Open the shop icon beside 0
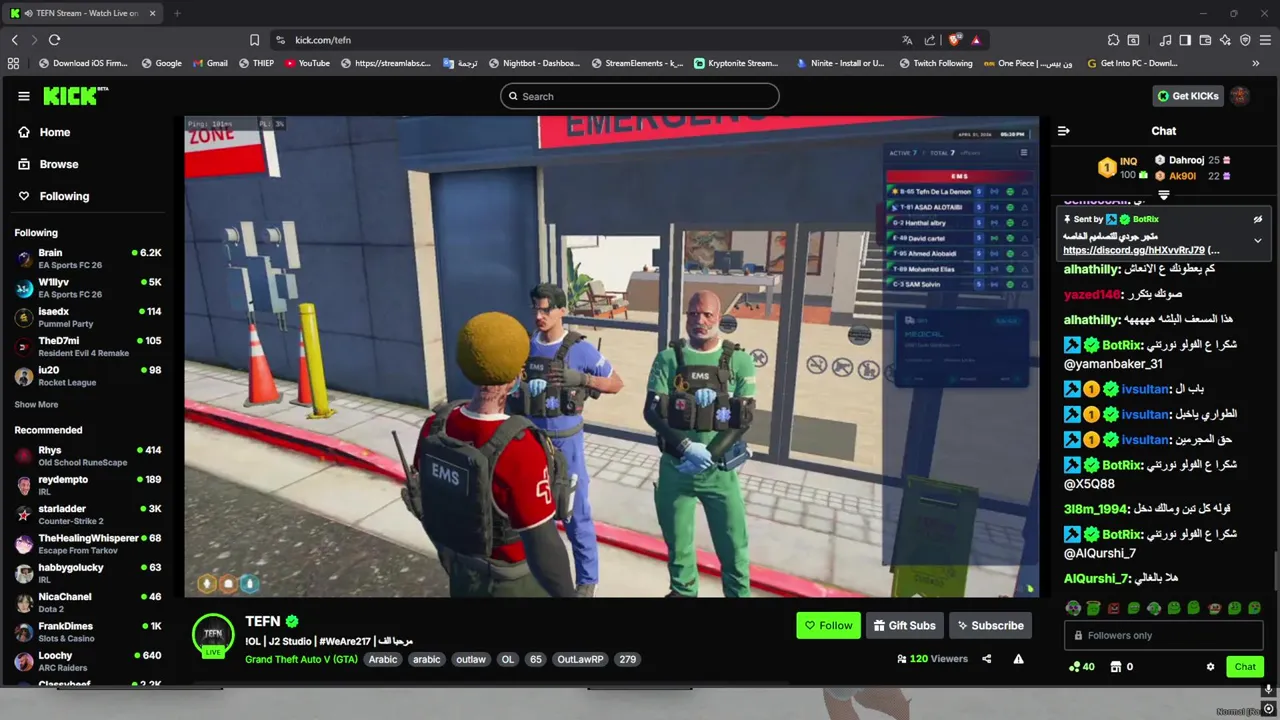This screenshot has height=720, width=1280. tap(1116, 667)
